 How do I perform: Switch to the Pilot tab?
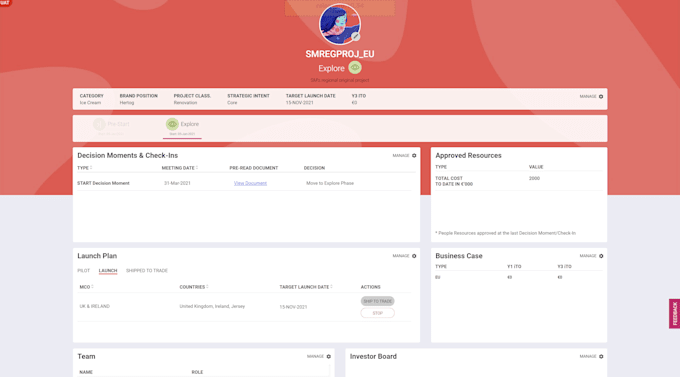pyautogui.click(x=83, y=271)
